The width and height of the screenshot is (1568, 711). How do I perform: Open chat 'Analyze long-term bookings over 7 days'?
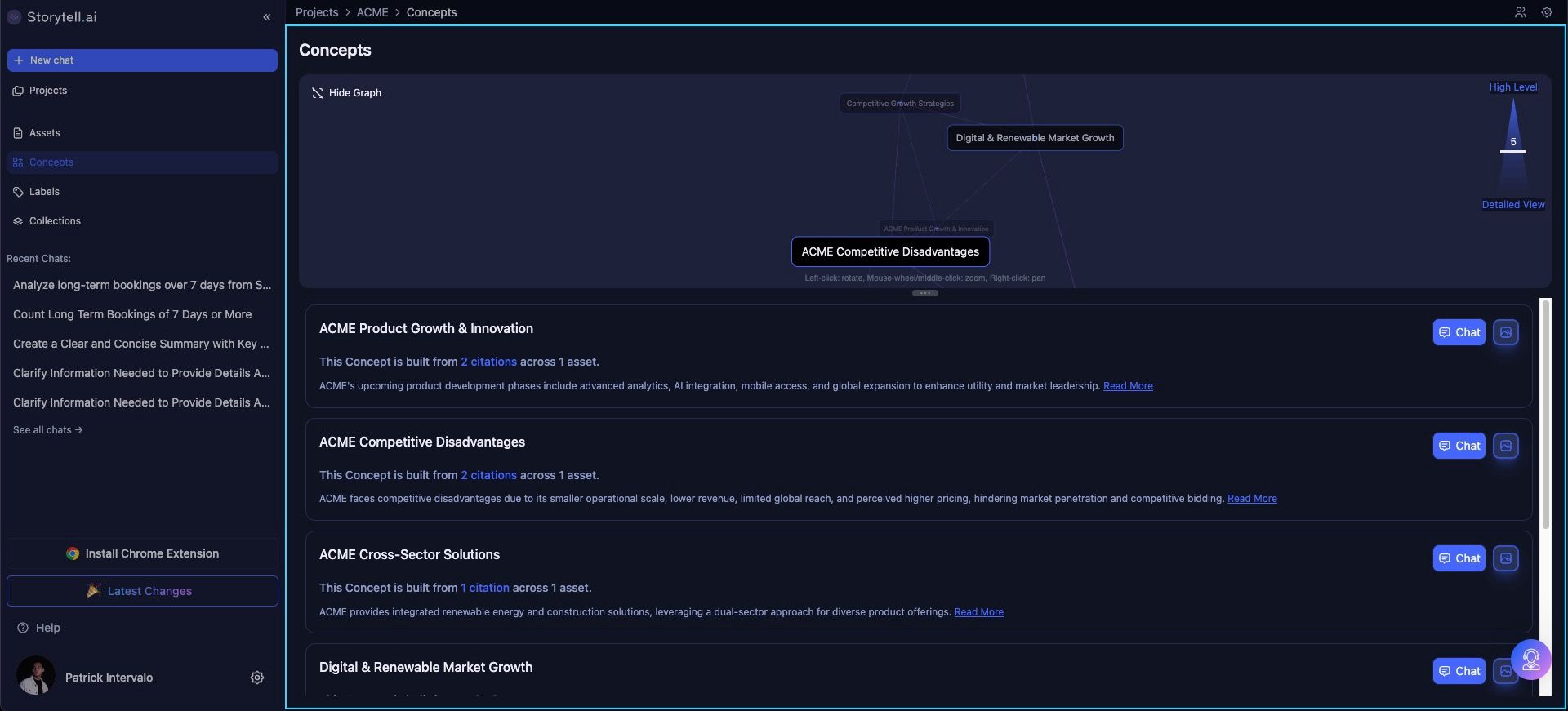point(142,285)
